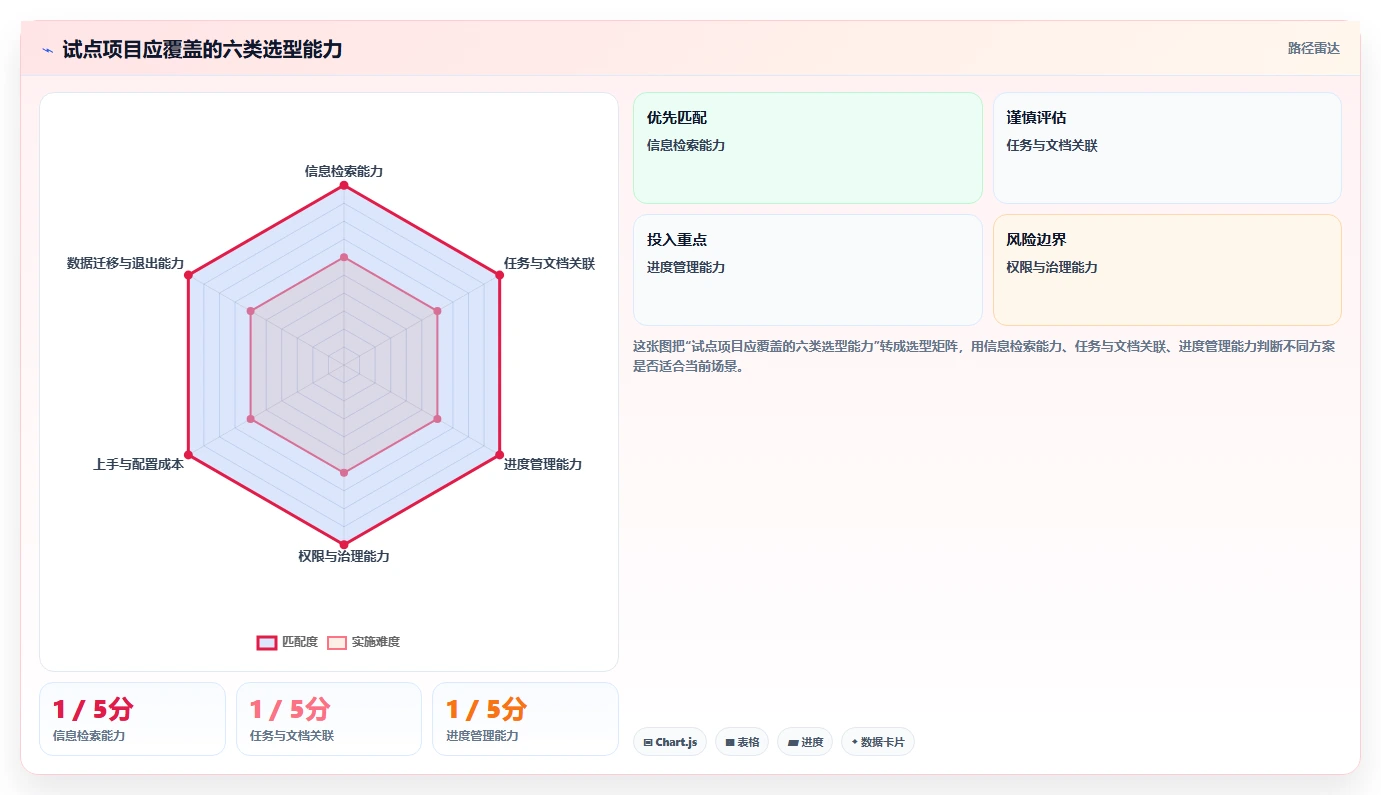This screenshot has width=1381, height=795.
Task: Select the 表格 tag
Action: point(742,742)
